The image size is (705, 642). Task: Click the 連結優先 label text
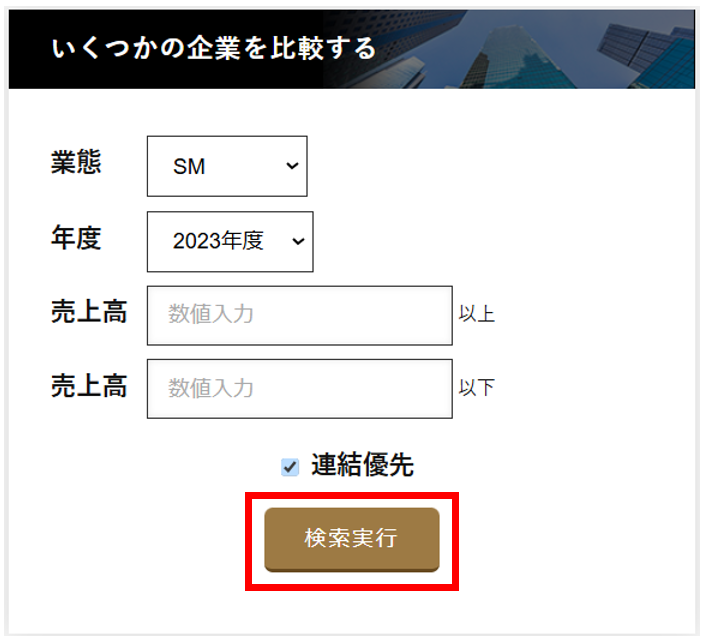coord(362,465)
